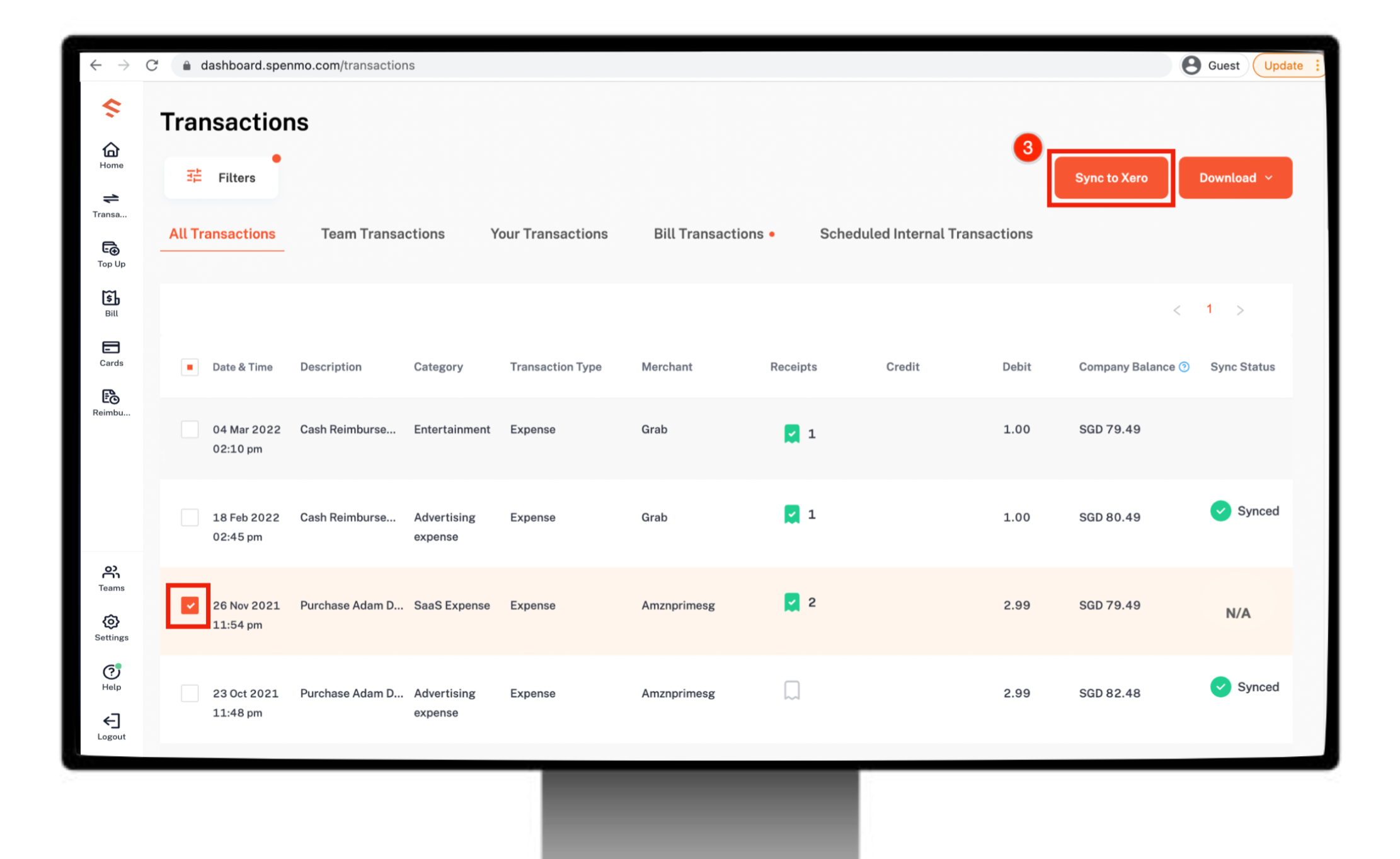Image resolution: width=1400 pixels, height=859 pixels.
Task: Open receipt icon for 18 Feb 2022 row
Action: click(x=792, y=514)
